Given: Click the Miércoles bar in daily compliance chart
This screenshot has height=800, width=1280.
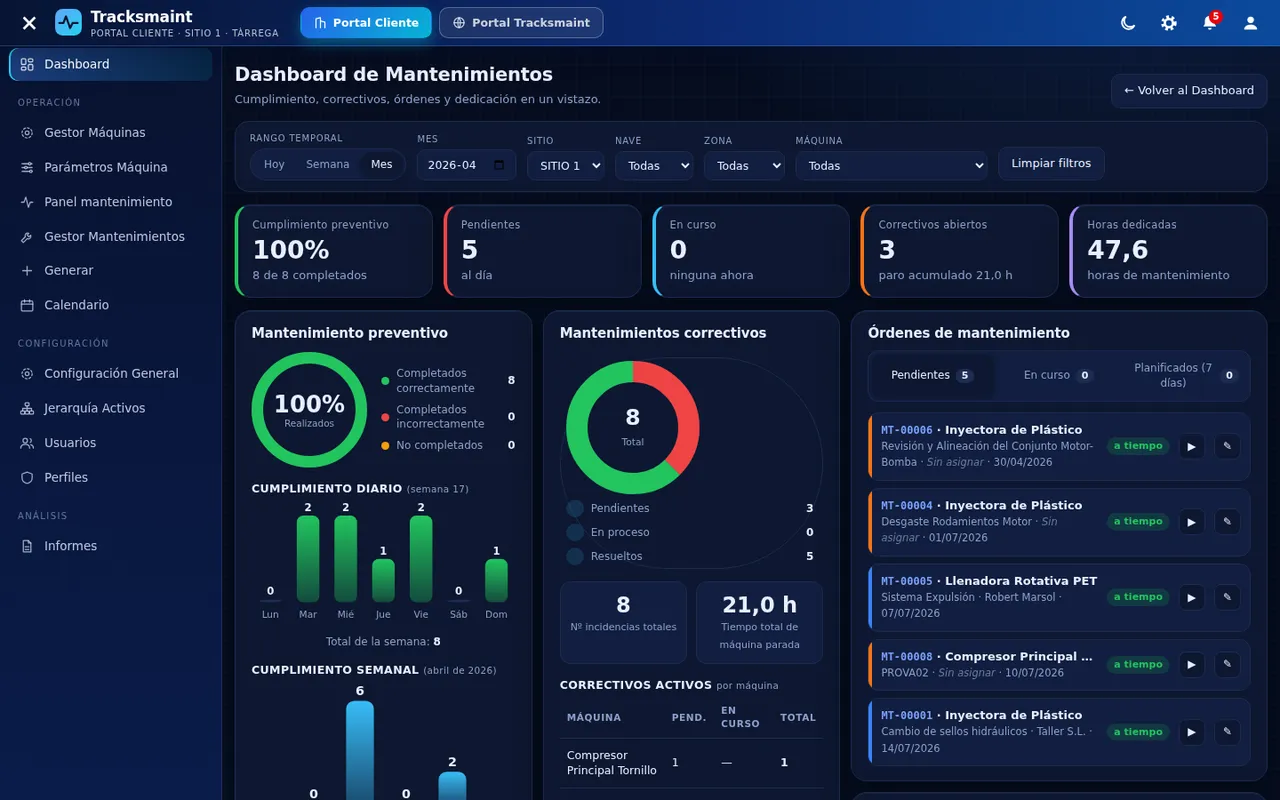Looking at the screenshot, I should [346, 559].
